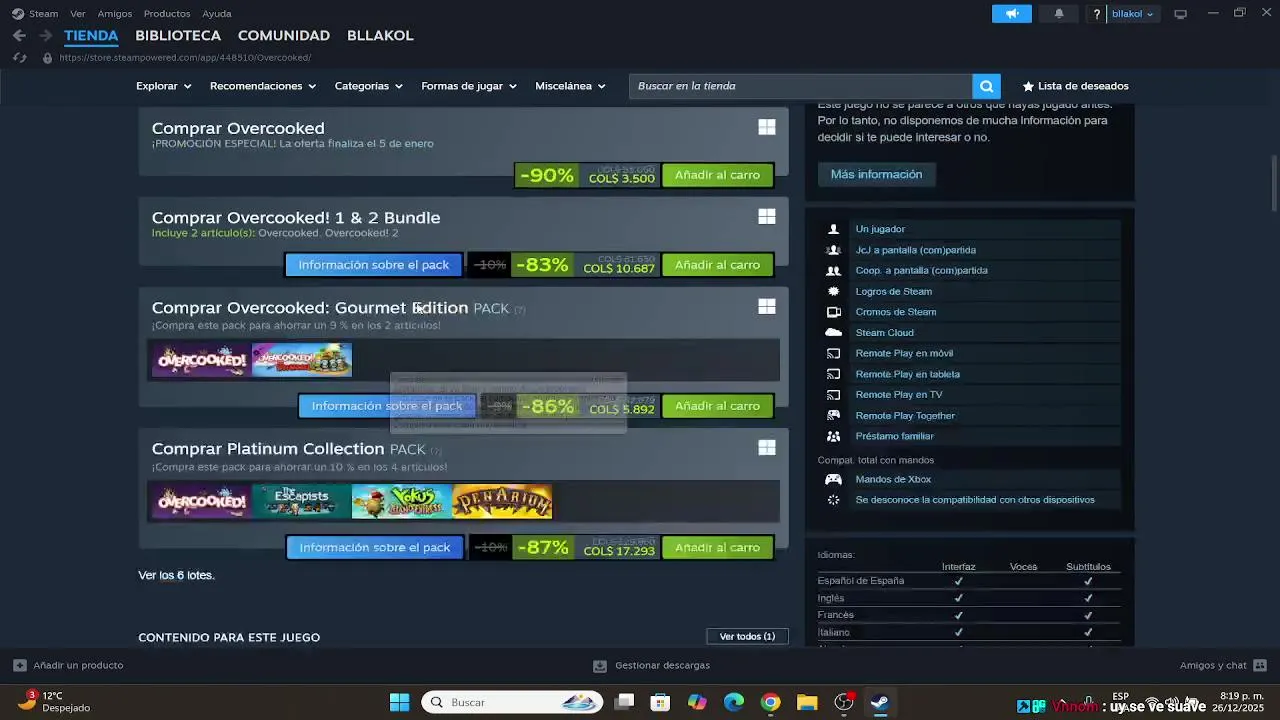
Task: Click the Big Picture monitor icon
Action: point(1180,14)
